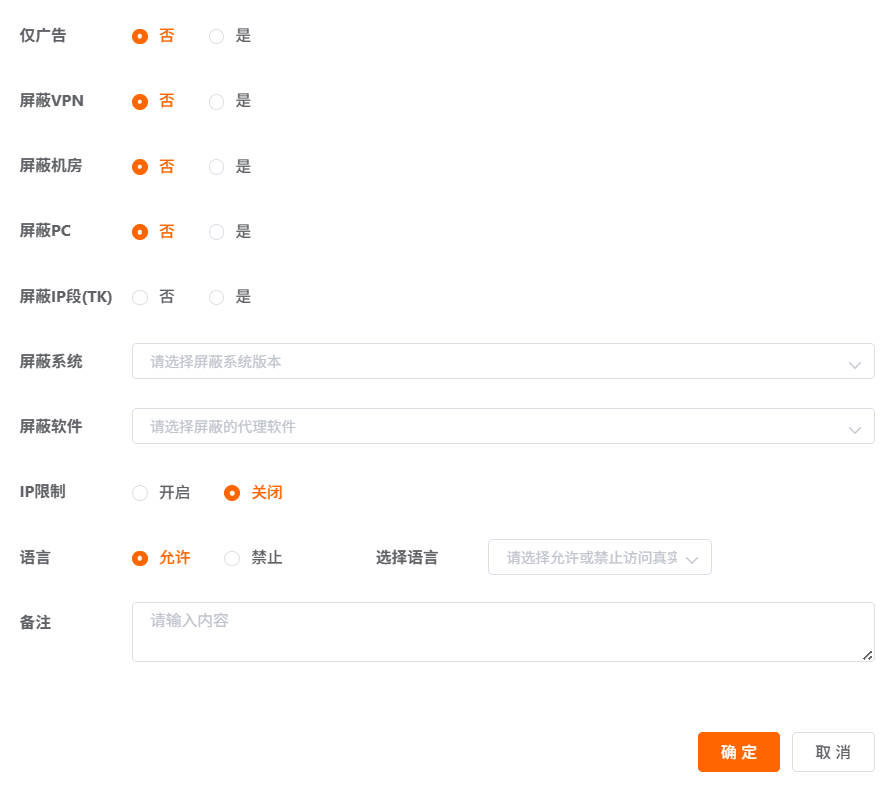
Task: Expand the 屏蔽软件 dropdown chevron
Action: 855,427
